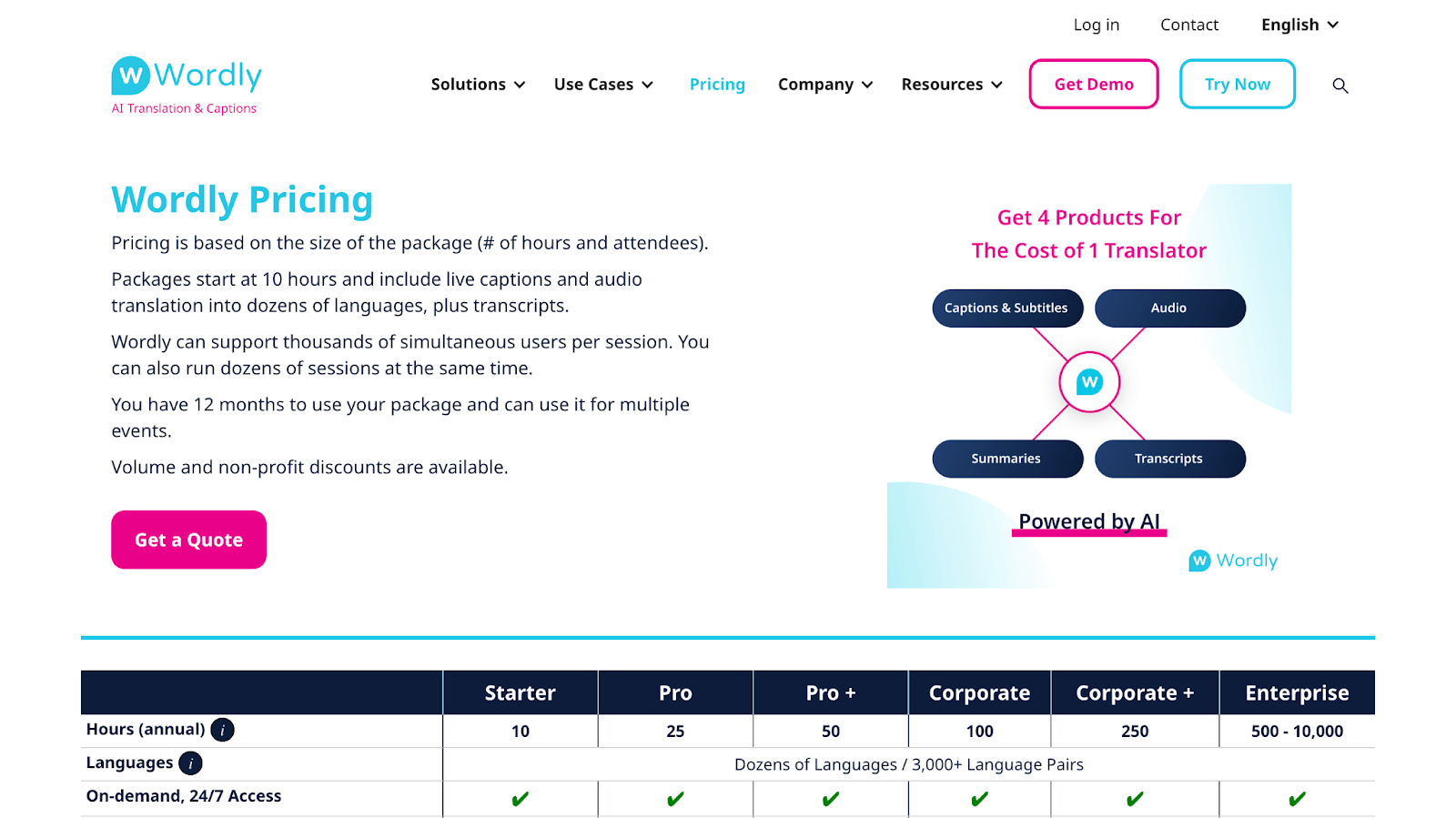
Task: Click Pro + checkmark for On-demand access
Action: [x=831, y=799]
